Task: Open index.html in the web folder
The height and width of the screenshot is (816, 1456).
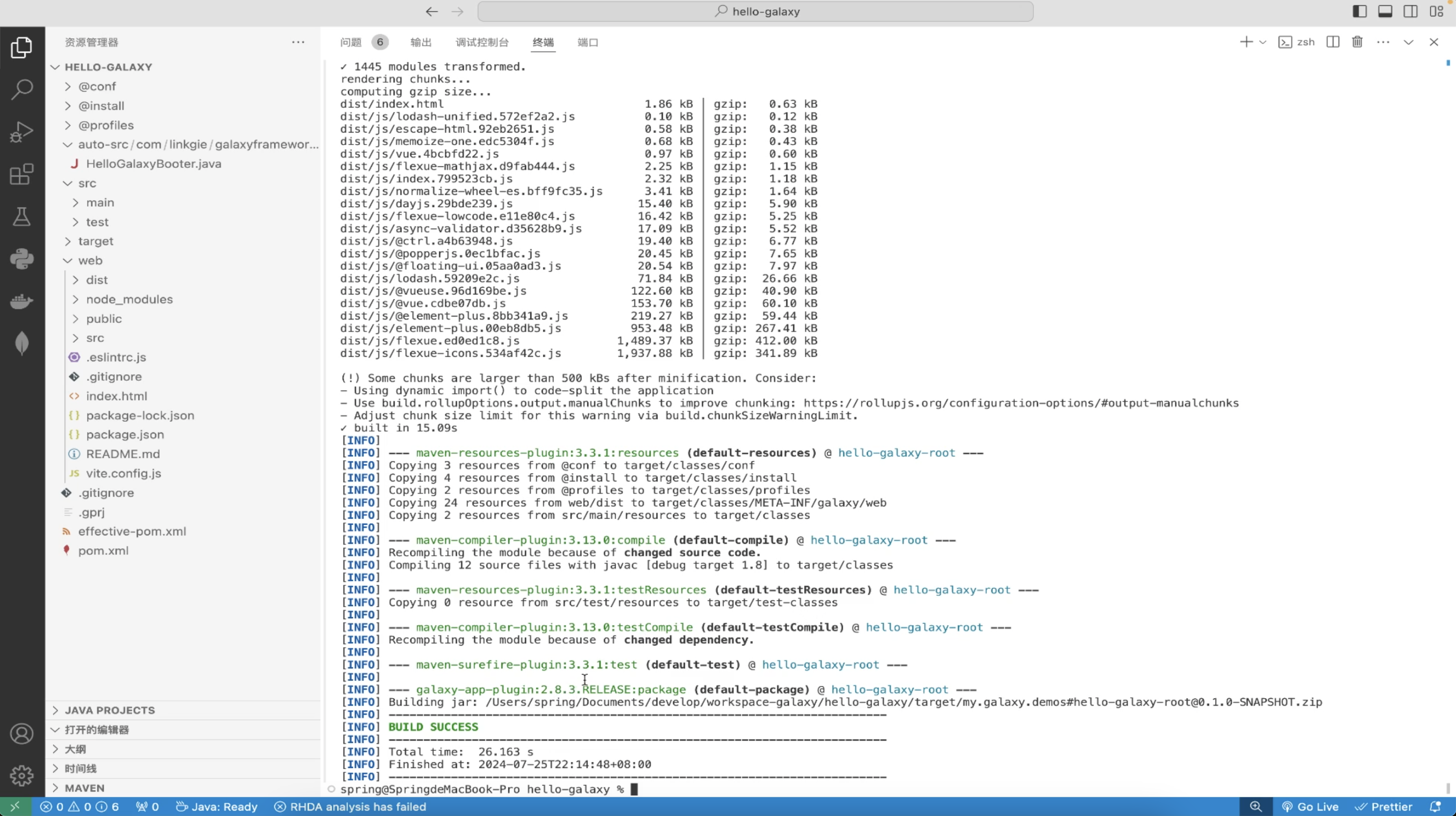Action: coord(184,396)
